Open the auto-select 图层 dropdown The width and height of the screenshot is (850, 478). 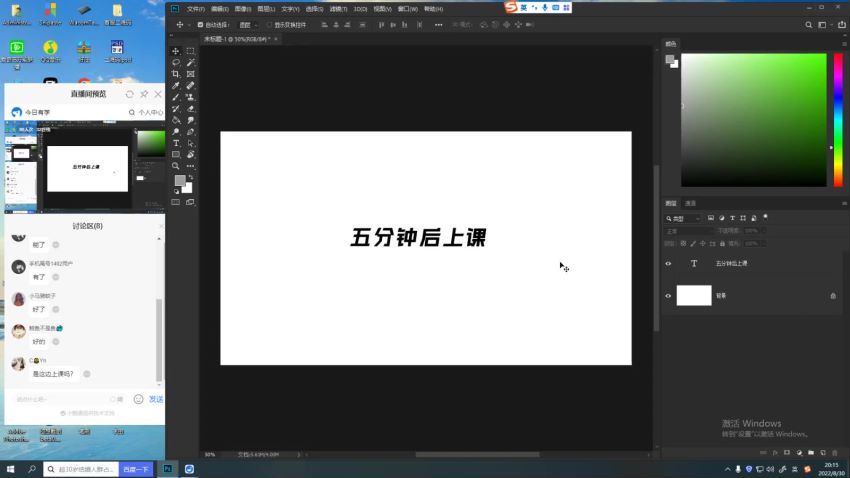tap(247, 24)
